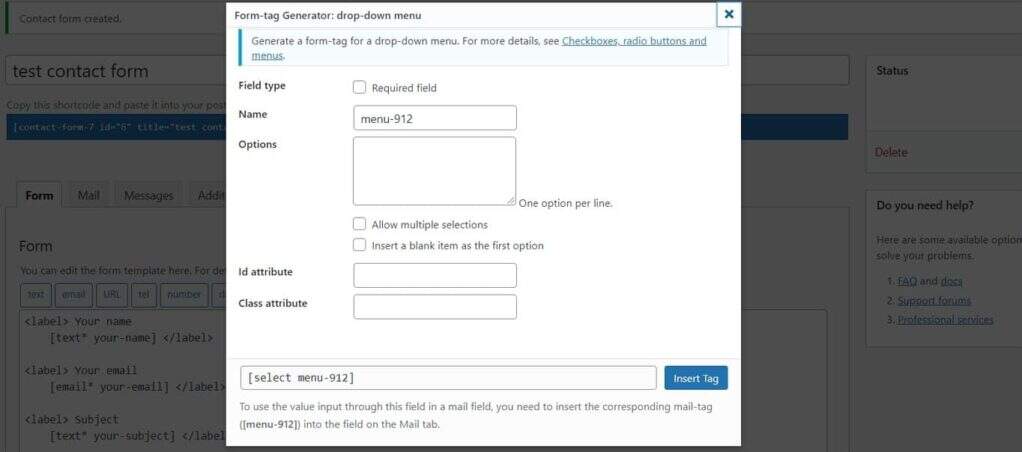
Task: Close the Form-tag Generator dialog
Action: [729, 14]
